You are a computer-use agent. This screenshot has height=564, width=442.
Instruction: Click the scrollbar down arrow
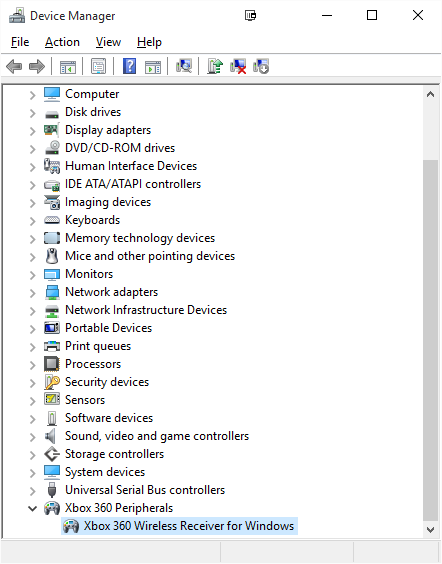430,529
